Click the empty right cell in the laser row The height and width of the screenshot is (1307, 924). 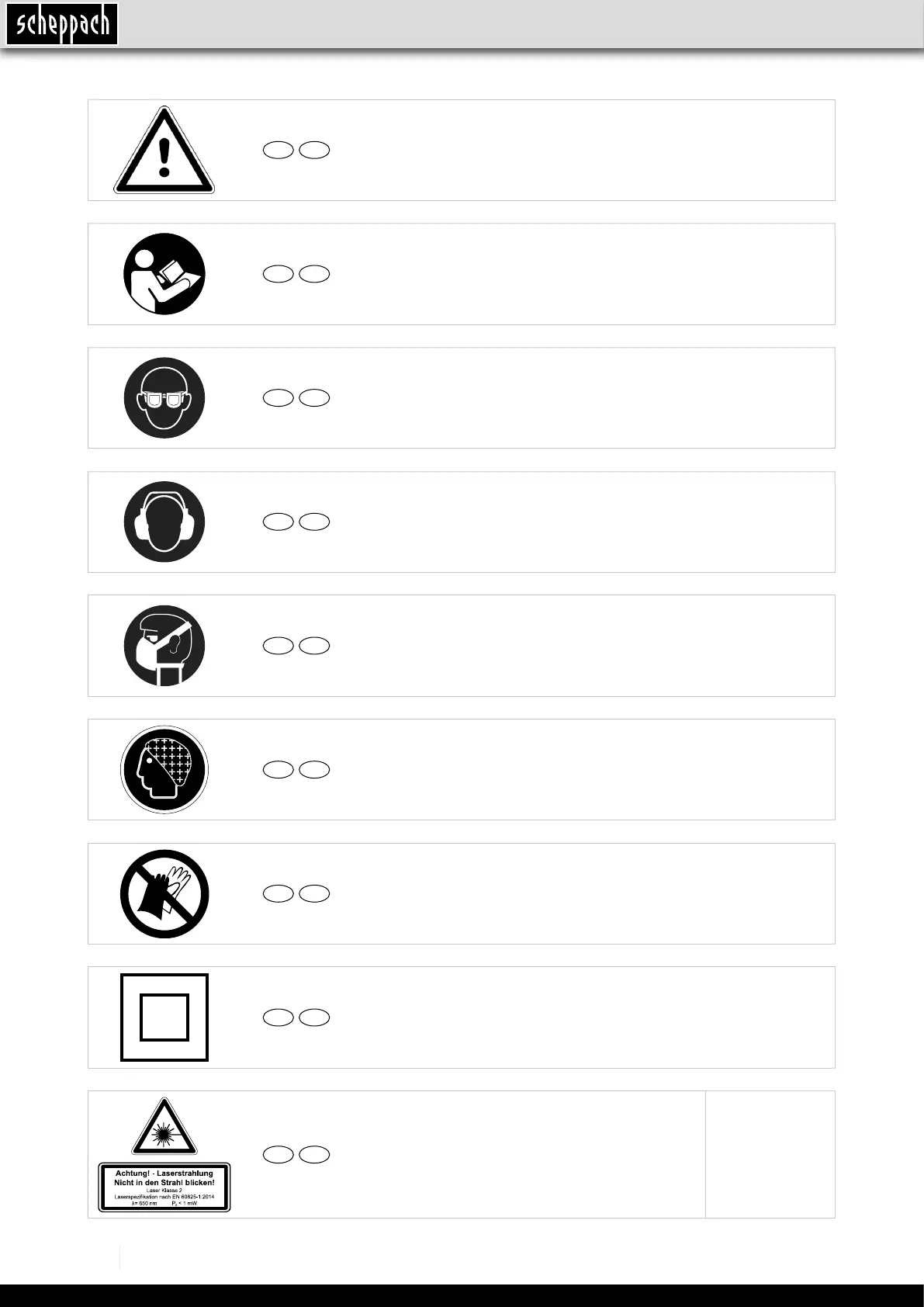click(x=770, y=1154)
